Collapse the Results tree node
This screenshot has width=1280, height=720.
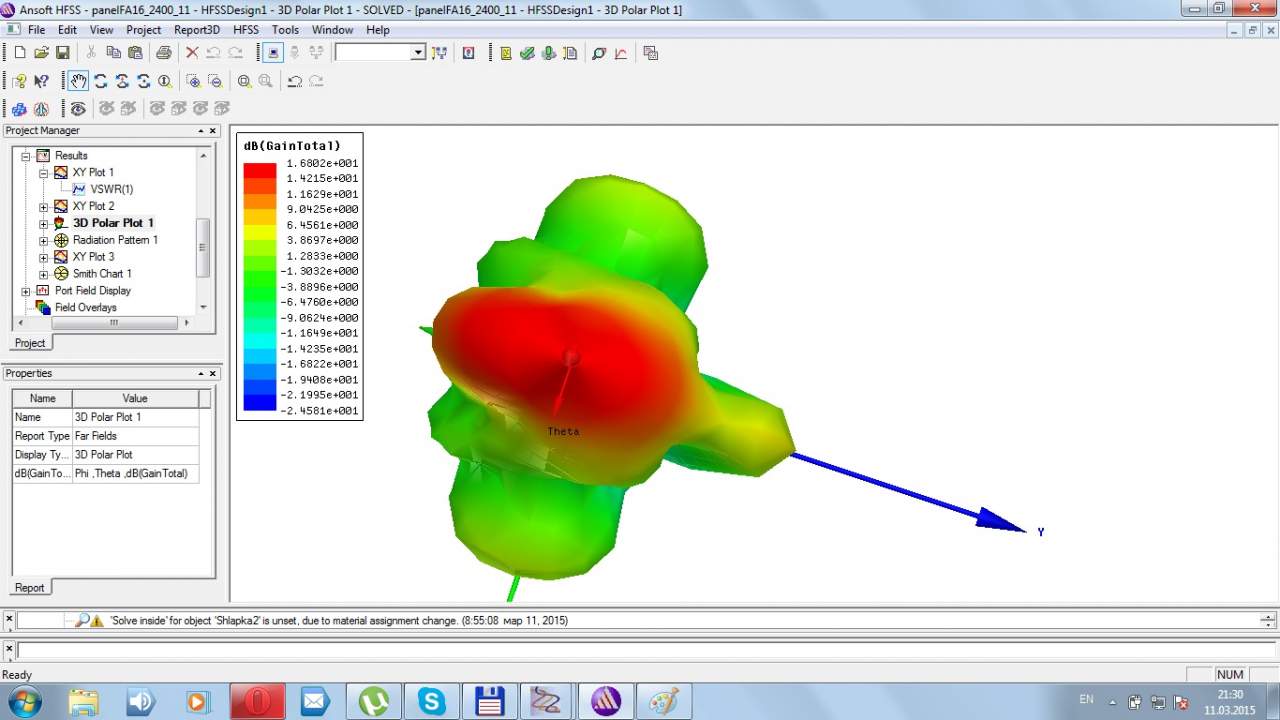[27, 156]
